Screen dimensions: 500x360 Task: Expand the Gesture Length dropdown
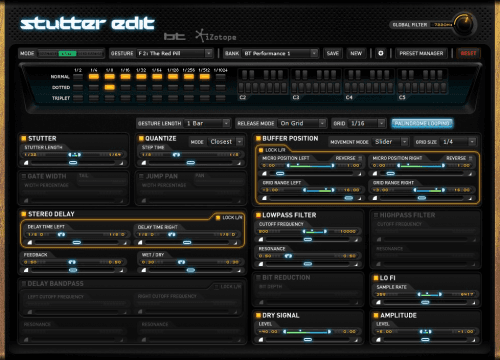(x=207, y=123)
